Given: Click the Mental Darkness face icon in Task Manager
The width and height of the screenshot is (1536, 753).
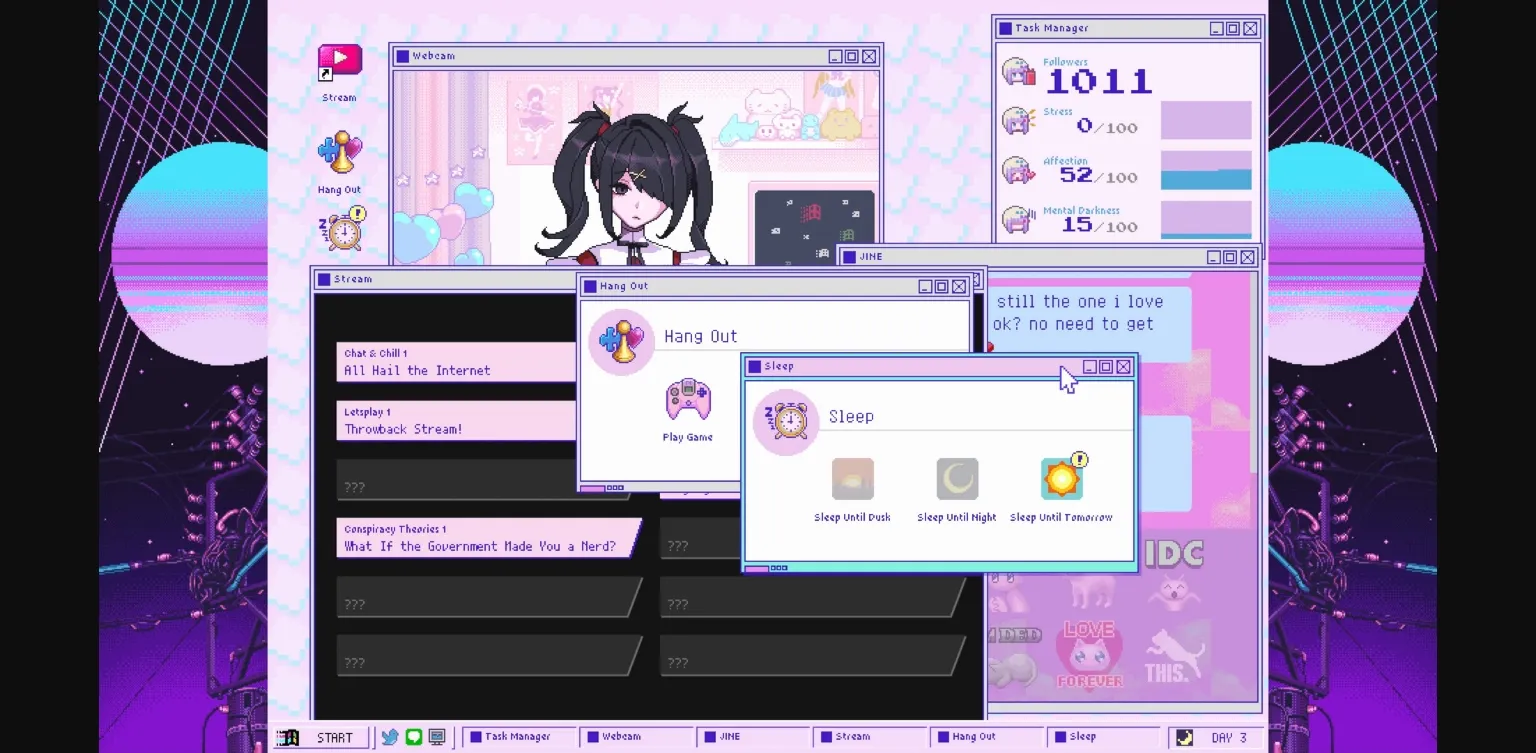Looking at the screenshot, I should (x=1016, y=217).
